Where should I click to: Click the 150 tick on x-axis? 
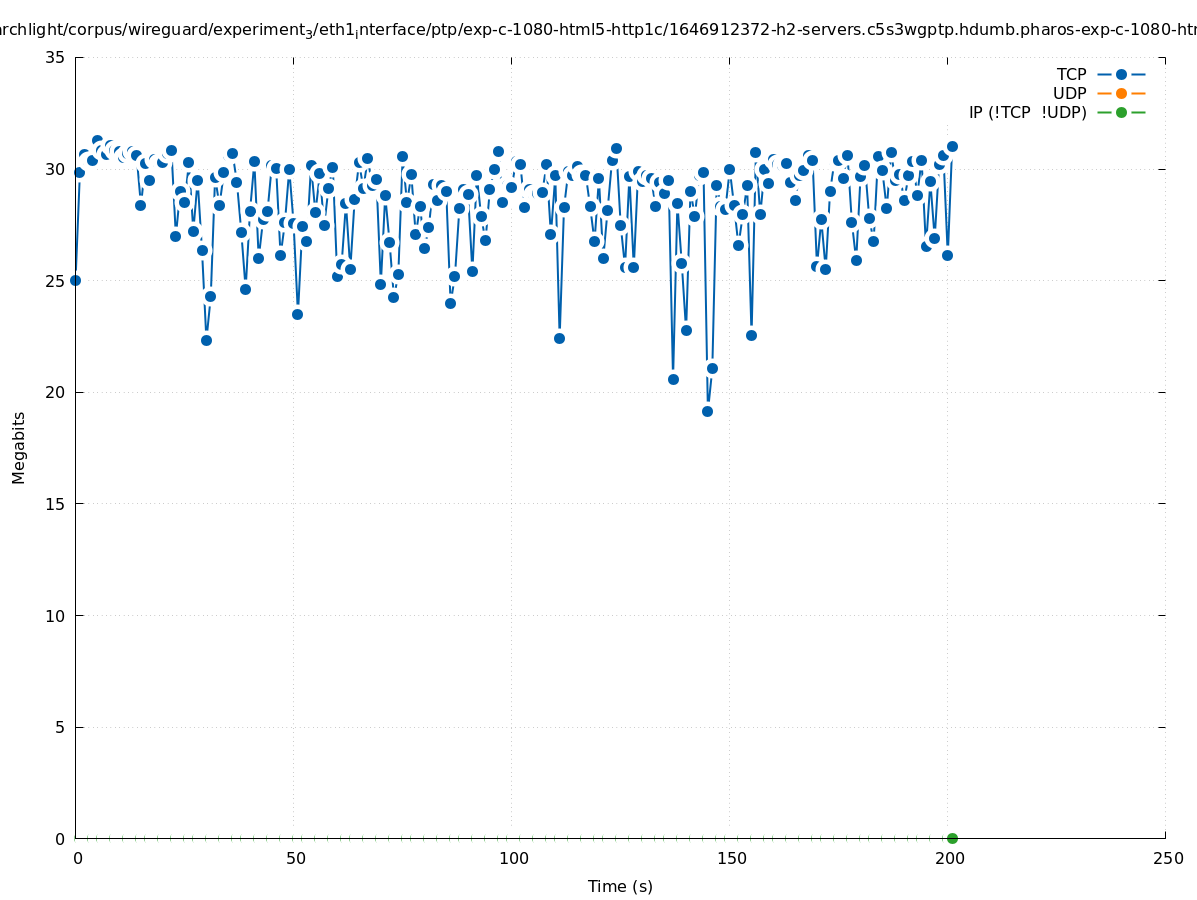(x=731, y=858)
